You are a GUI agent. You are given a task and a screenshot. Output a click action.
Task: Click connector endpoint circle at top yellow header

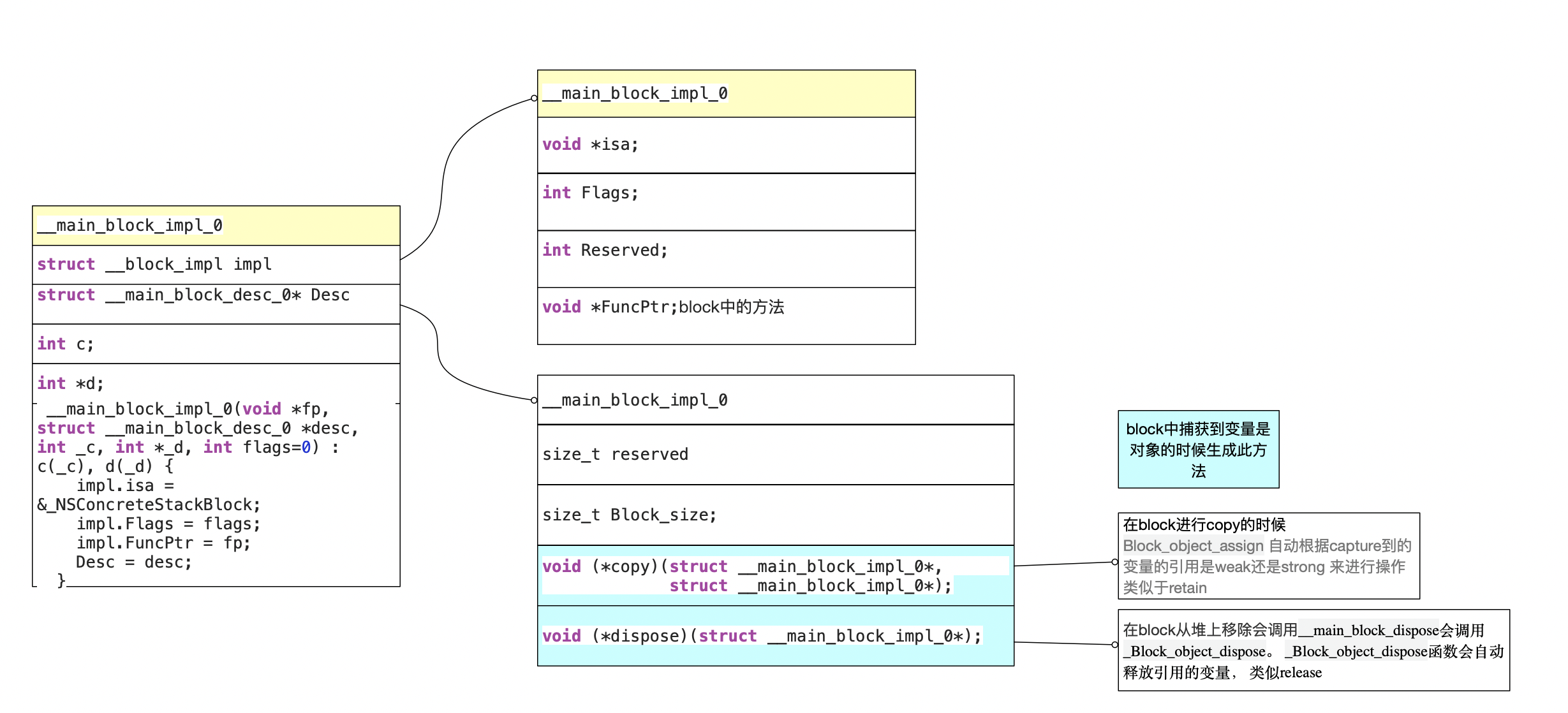(x=534, y=98)
